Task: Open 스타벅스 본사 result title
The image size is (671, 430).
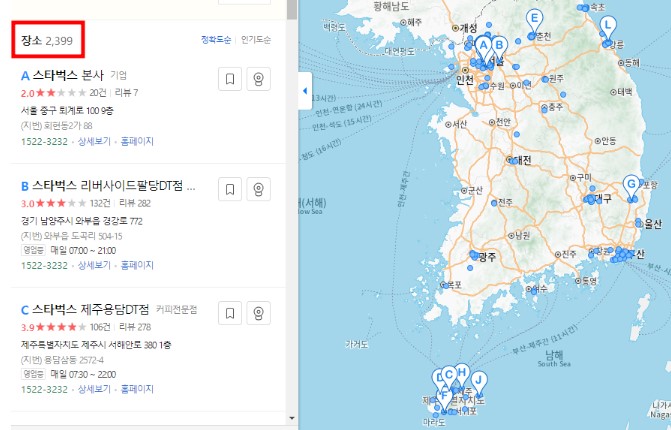Action: coord(68,75)
